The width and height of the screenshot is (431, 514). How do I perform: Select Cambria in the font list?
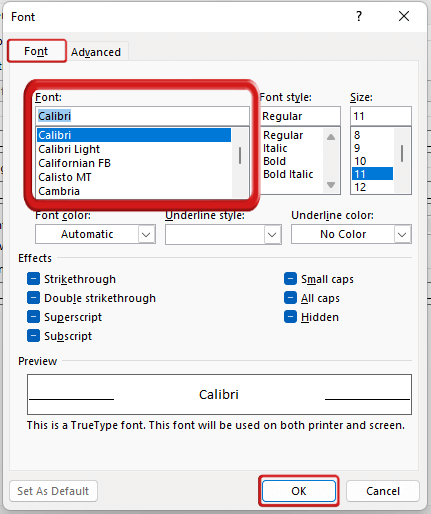tap(59, 191)
